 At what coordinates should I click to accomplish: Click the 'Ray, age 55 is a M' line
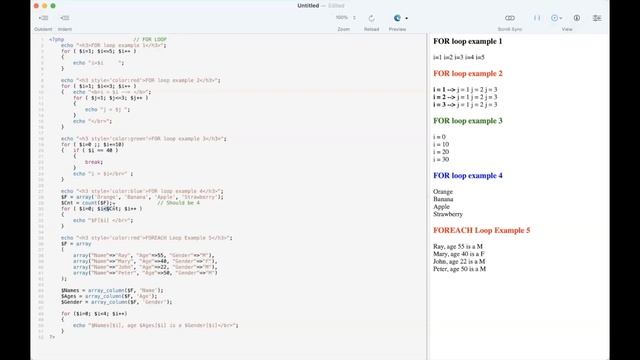tap(458, 247)
